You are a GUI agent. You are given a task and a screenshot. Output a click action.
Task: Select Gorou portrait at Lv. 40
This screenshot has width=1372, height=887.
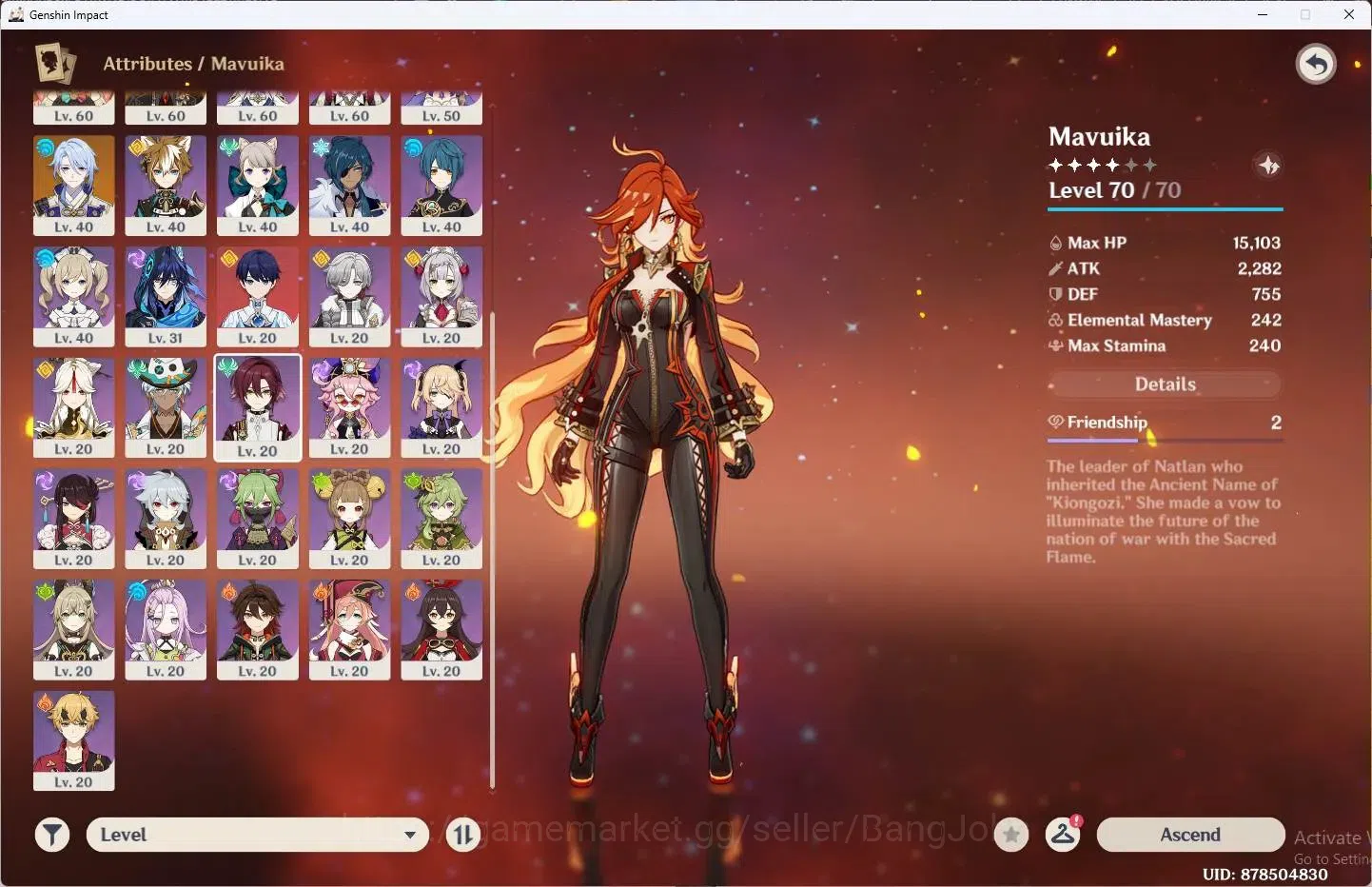166,186
